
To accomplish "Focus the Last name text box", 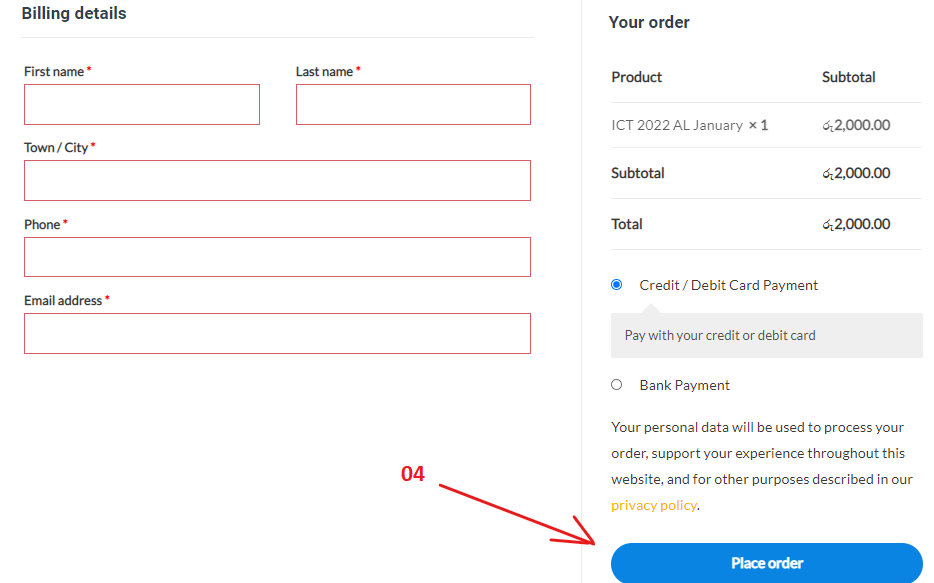I will click(x=413, y=104).
